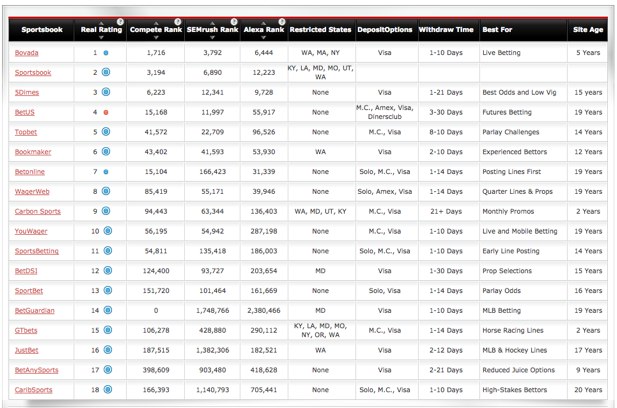Click the rating dot icon in Betonline row
The width and height of the screenshot is (617, 408).
point(106,172)
